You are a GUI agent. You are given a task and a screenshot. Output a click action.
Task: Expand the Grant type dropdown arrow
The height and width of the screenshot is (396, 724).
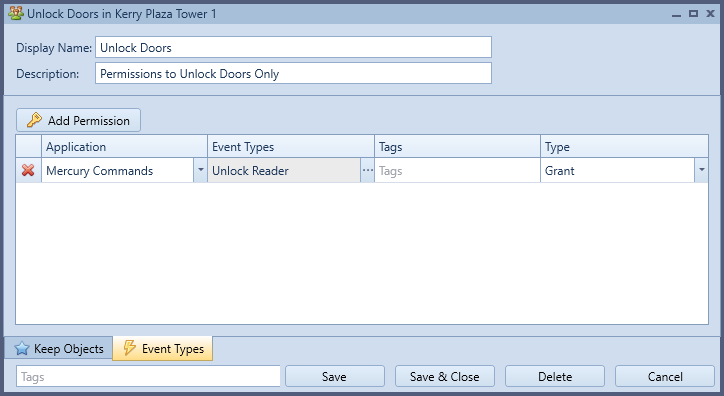[x=701, y=170]
